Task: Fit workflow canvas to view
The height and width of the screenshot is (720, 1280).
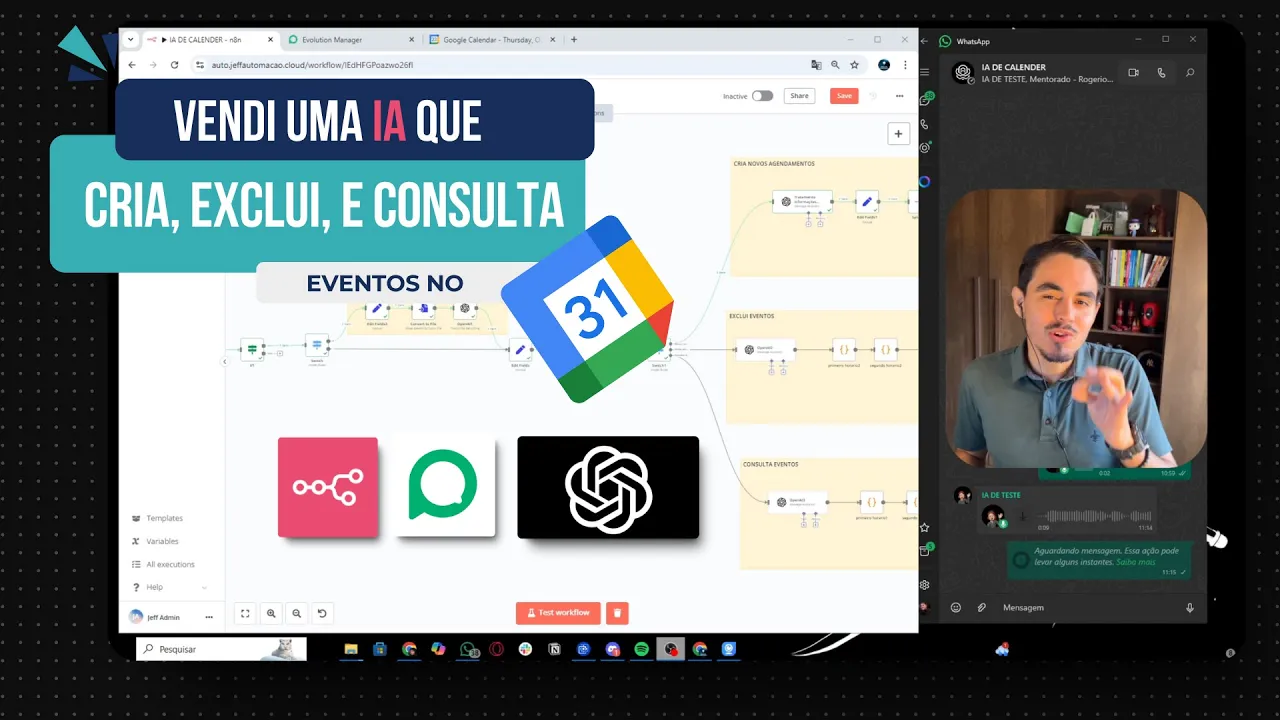Action: 245,613
